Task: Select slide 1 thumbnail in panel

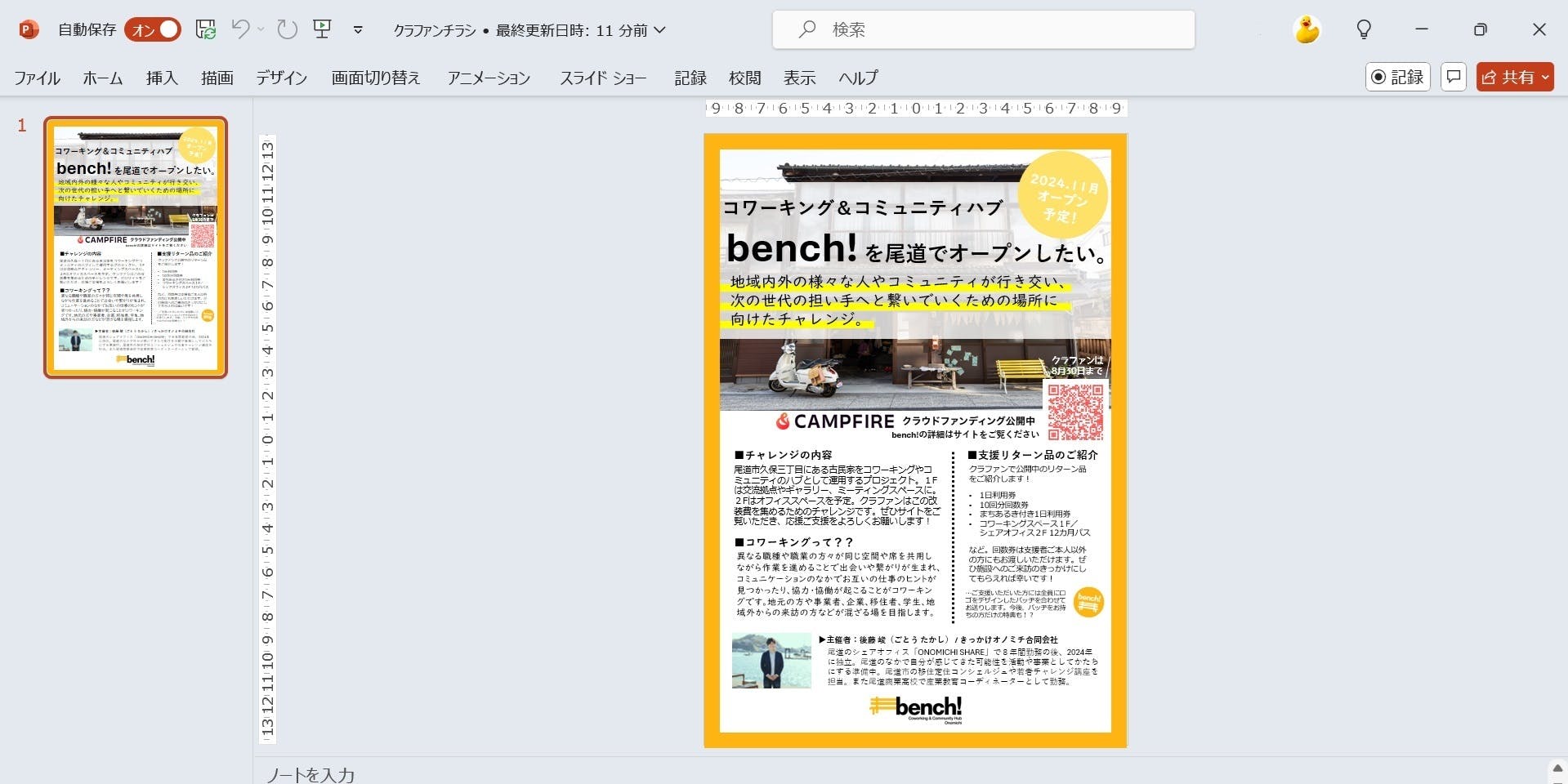Action: 136,247
